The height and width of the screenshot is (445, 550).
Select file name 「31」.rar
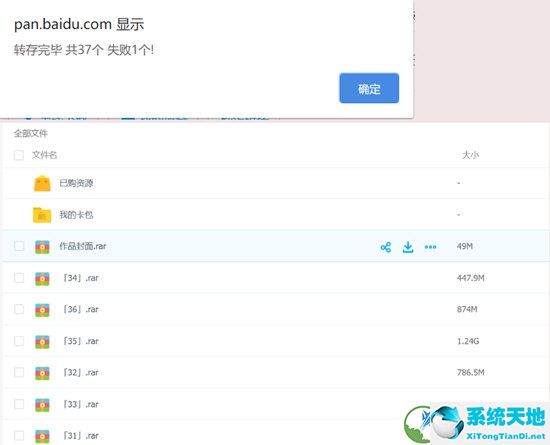(81, 436)
